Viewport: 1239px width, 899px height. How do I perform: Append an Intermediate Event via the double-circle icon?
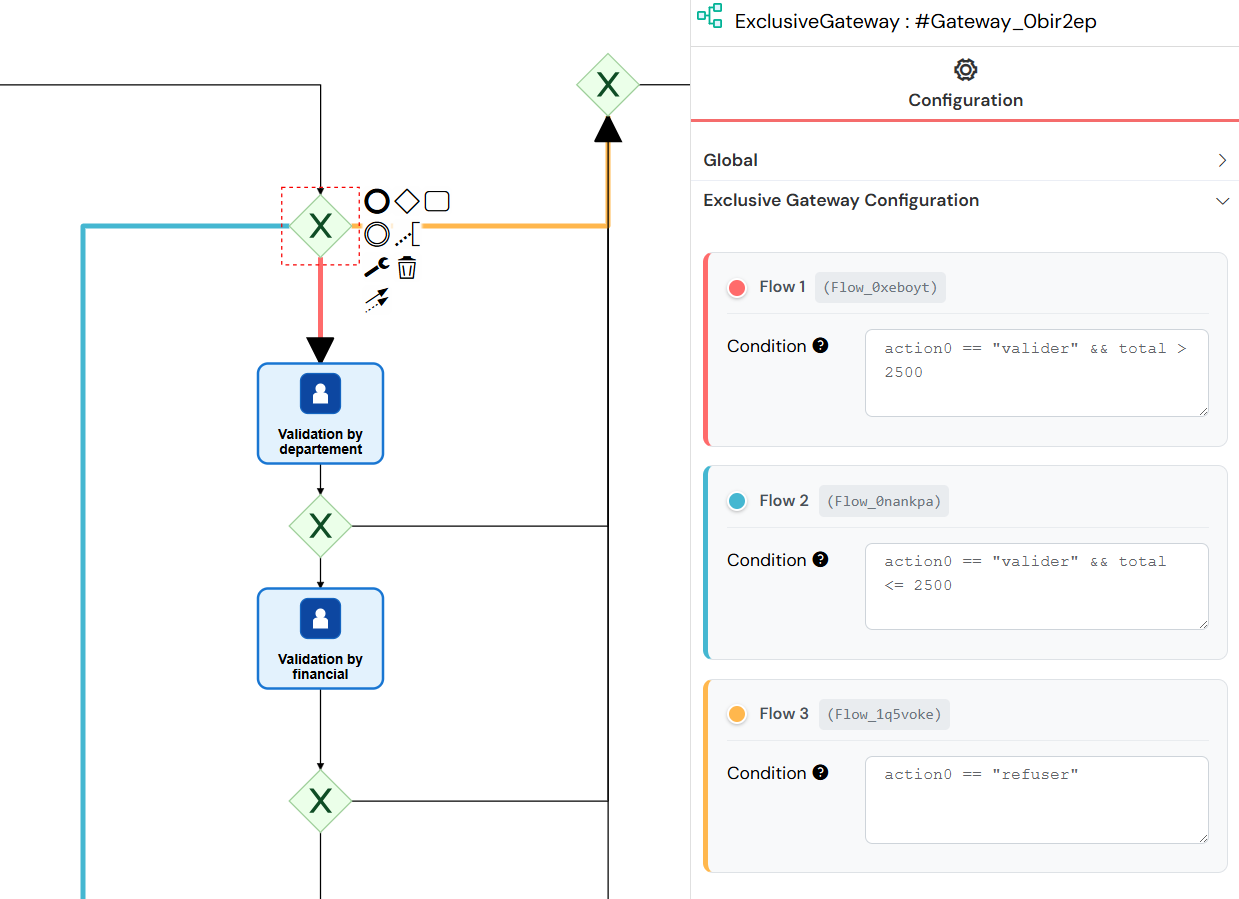pyautogui.click(x=377, y=234)
